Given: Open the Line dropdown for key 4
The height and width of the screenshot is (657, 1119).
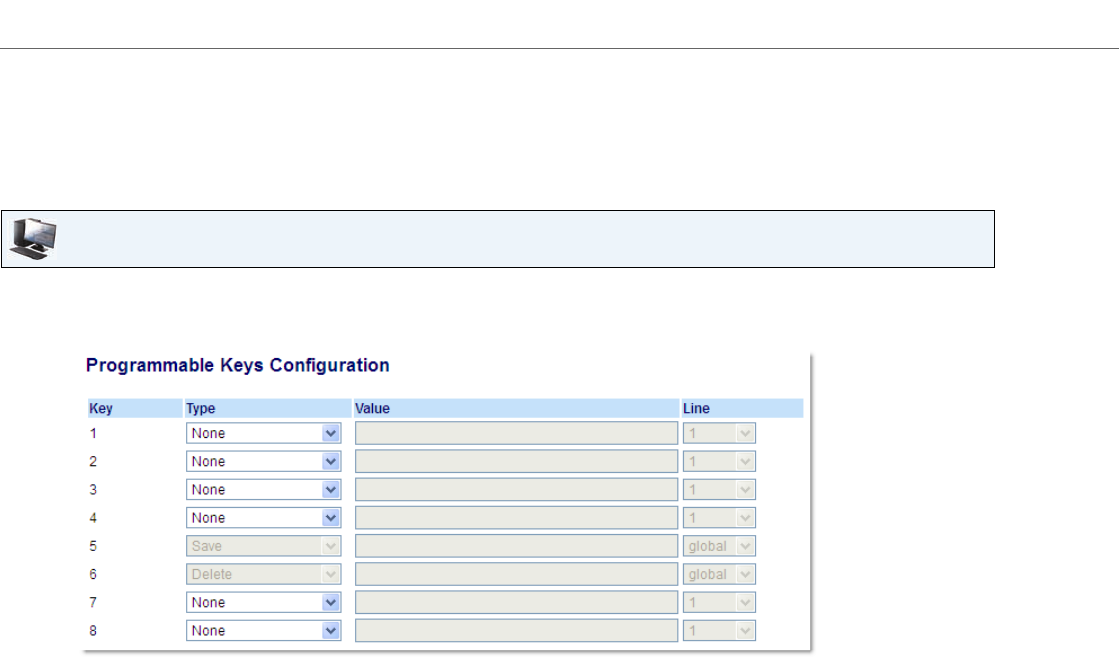Looking at the screenshot, I should (x=719, y=518).
